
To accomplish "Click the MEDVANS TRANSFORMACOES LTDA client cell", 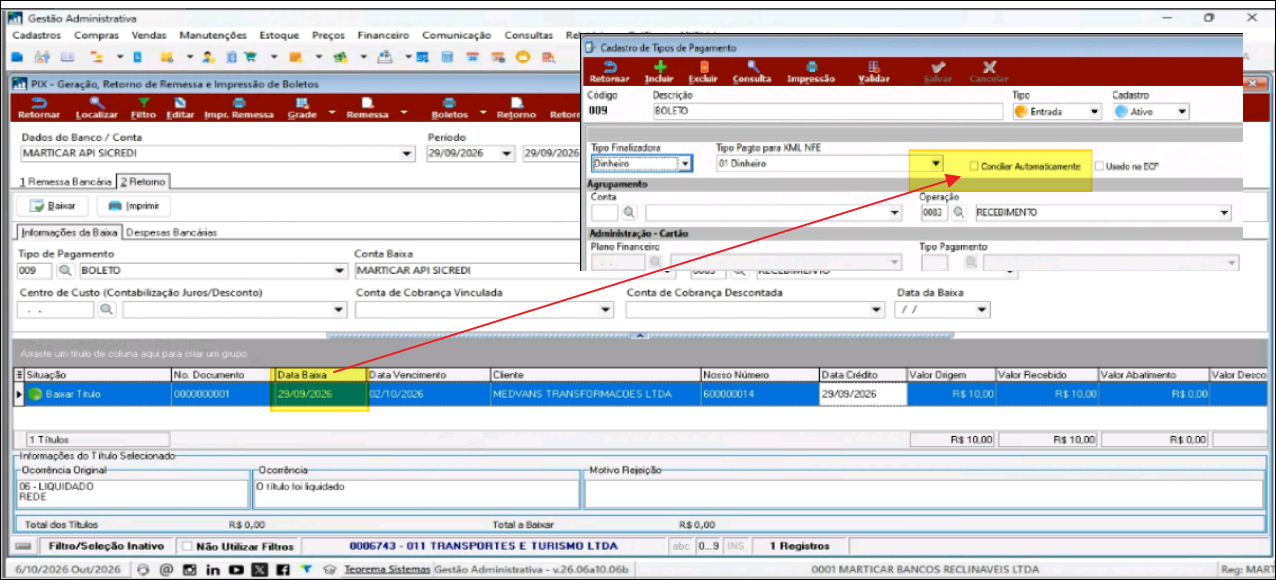I will click(595, 394).
